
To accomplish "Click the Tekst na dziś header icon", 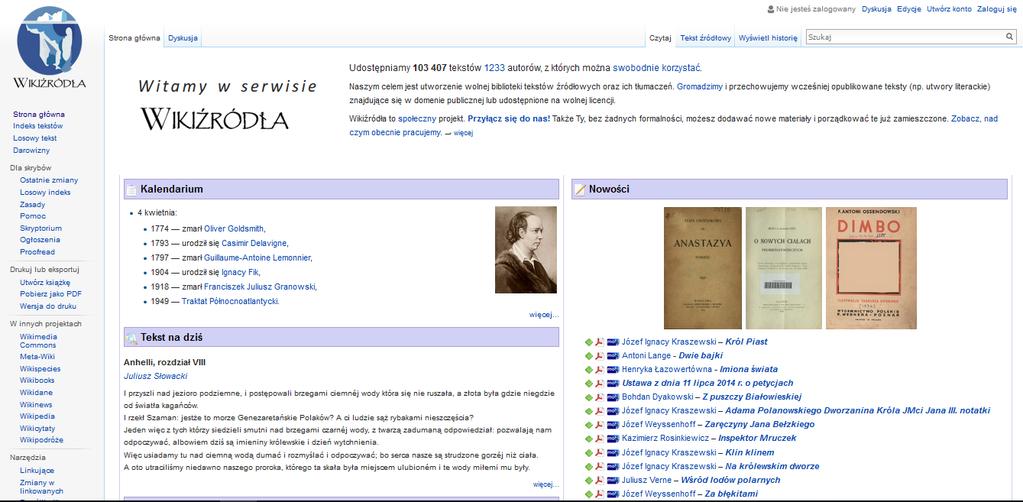I will pos(132,337).
